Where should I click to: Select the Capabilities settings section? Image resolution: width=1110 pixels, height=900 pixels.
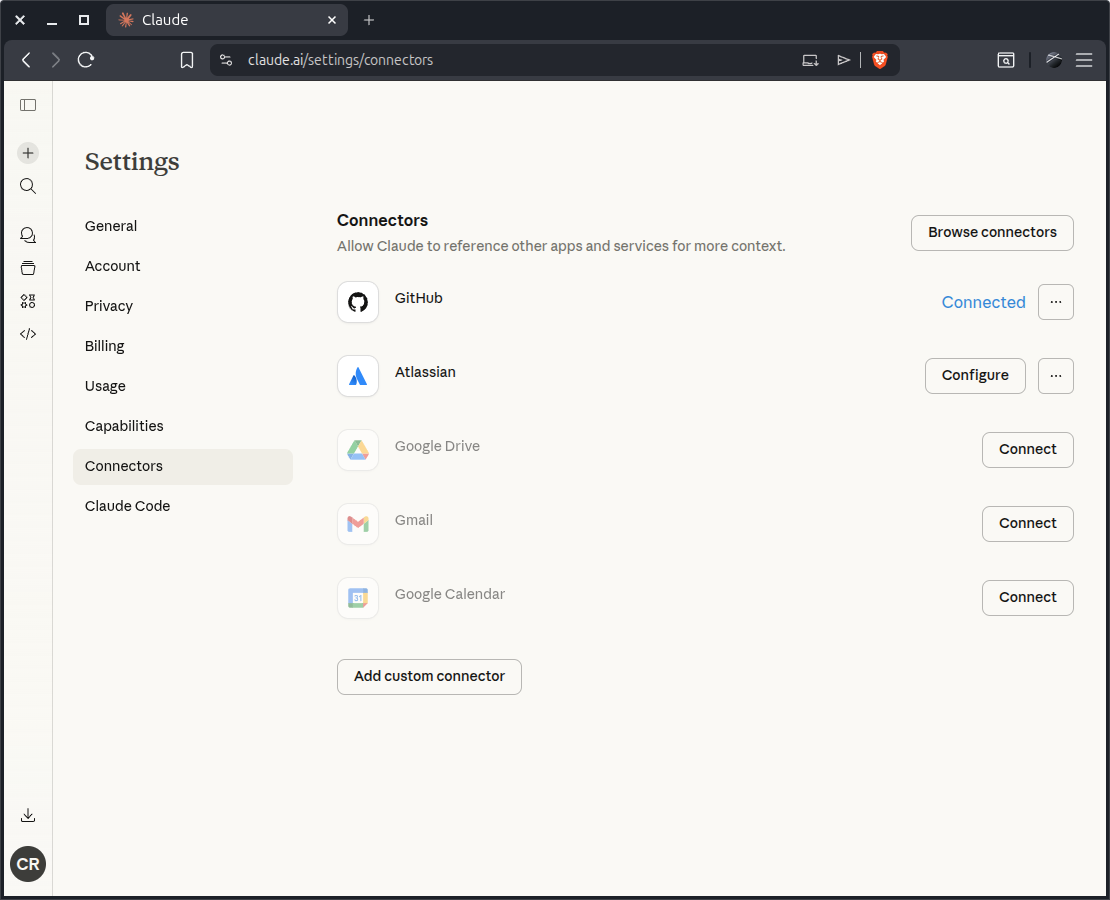pos(124,425)
